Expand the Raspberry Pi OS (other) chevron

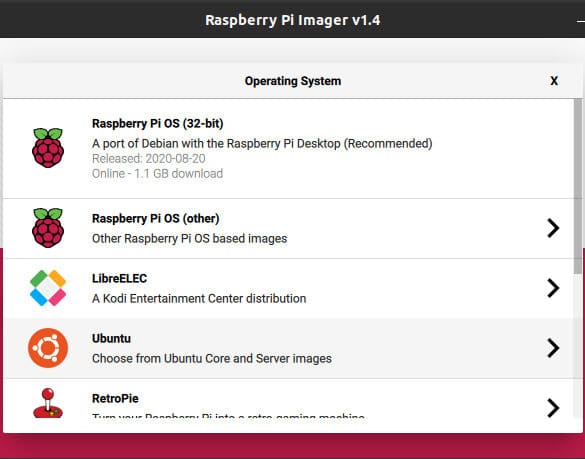553,228
